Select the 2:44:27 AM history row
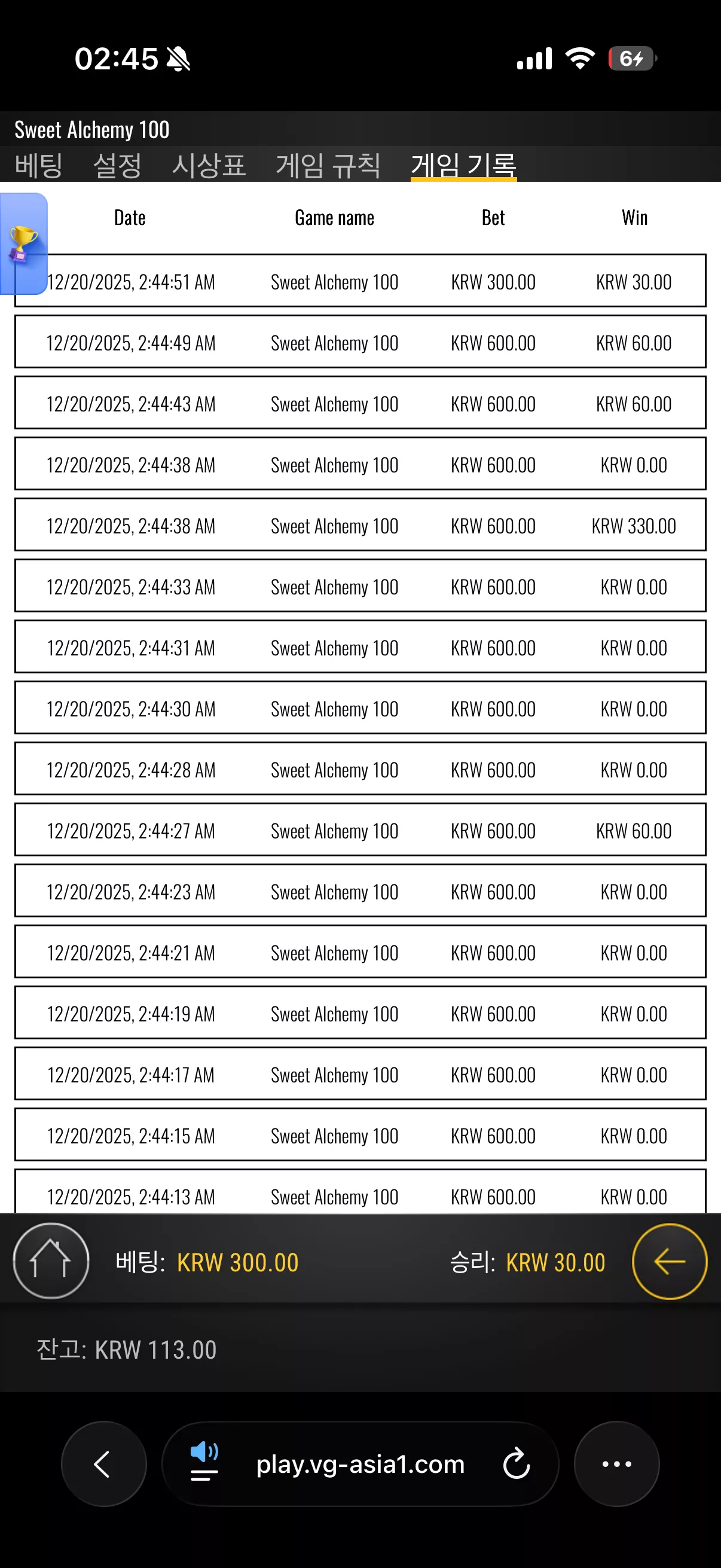Viewport: 721px width, 1568px height. (360, 829)
